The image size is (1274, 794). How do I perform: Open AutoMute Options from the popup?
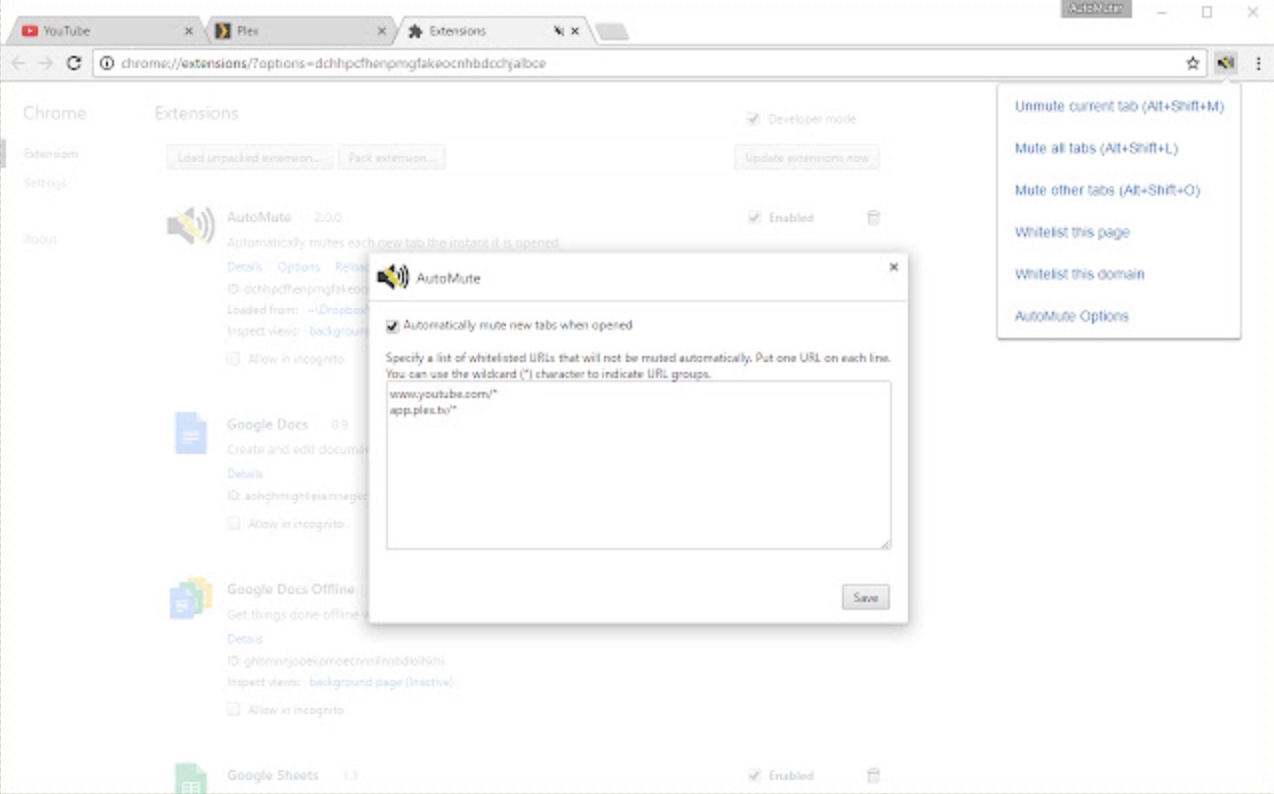1071,316
